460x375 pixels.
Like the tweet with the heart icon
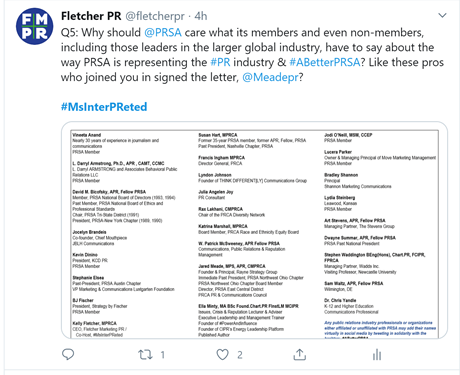[223, 355]
